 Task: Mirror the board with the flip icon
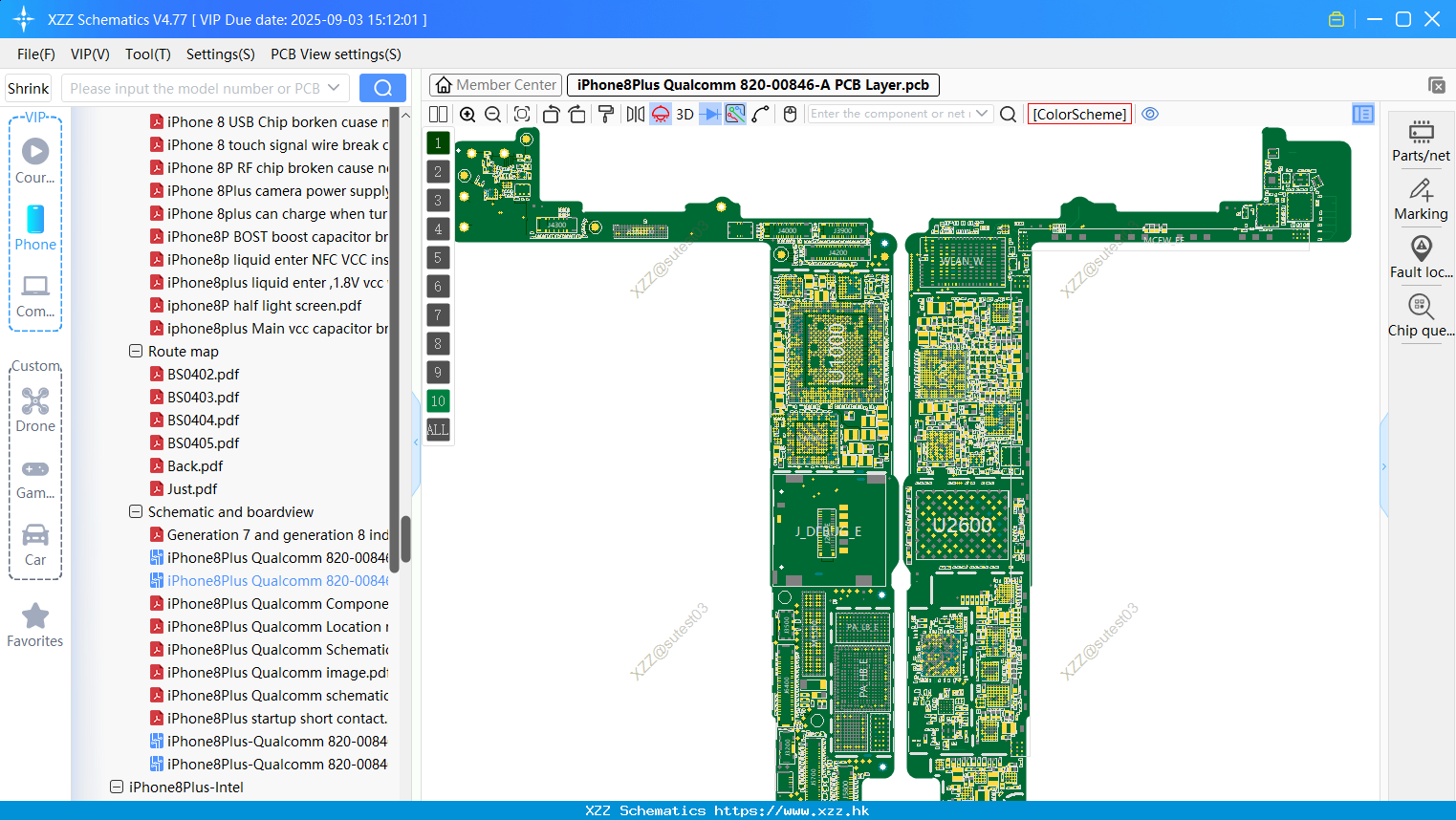tap(636, 115)
